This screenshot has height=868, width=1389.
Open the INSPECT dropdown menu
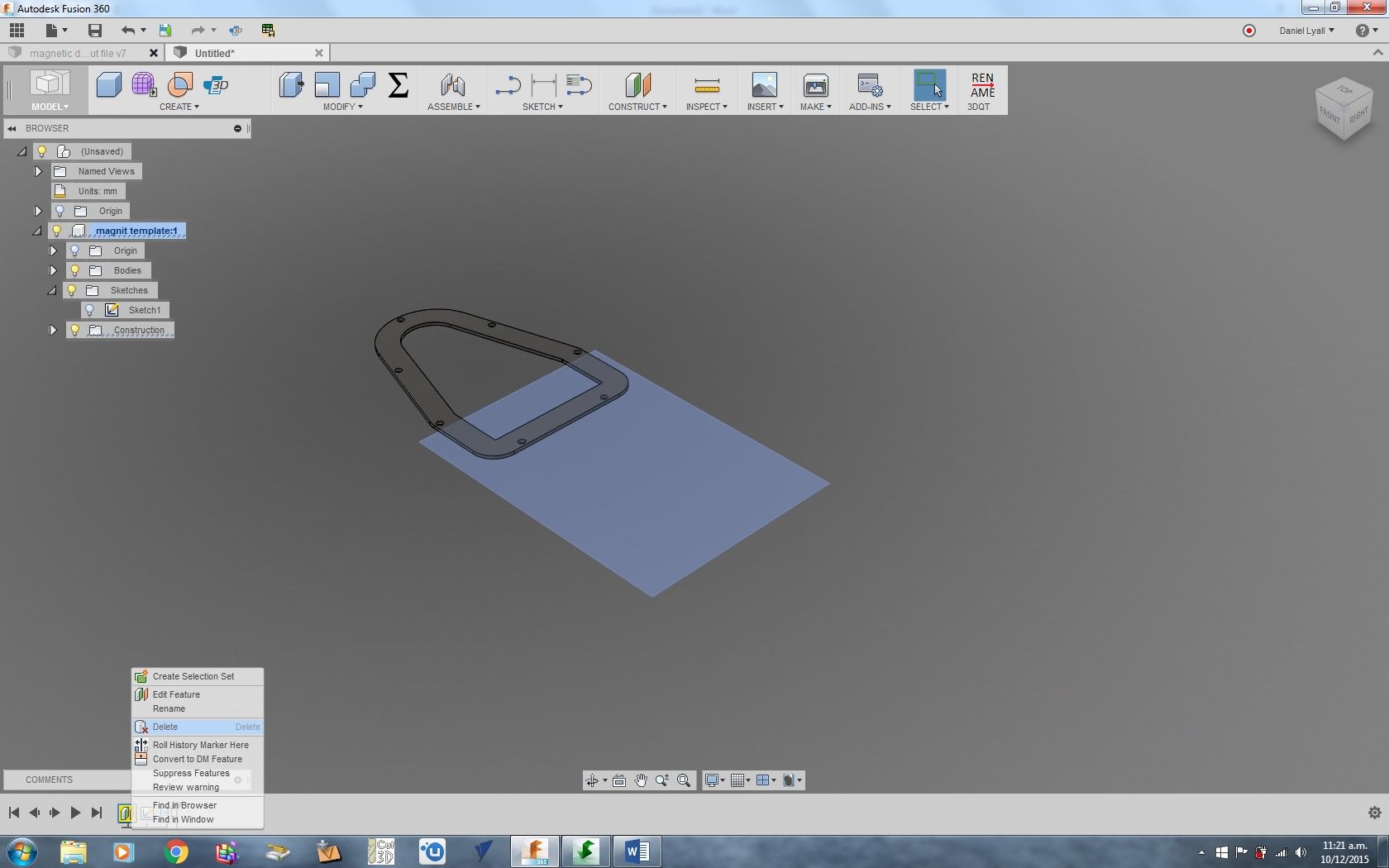tap(707, 107)
